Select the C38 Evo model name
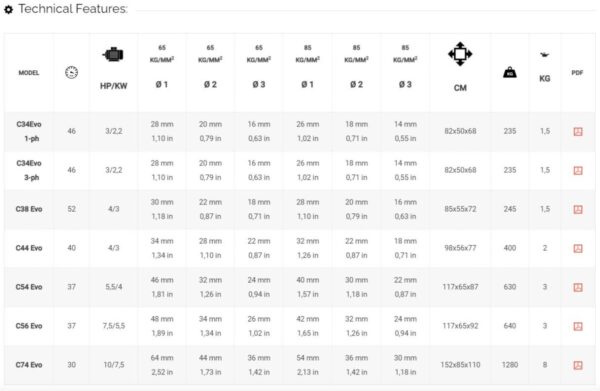 [x=29, y=209]
